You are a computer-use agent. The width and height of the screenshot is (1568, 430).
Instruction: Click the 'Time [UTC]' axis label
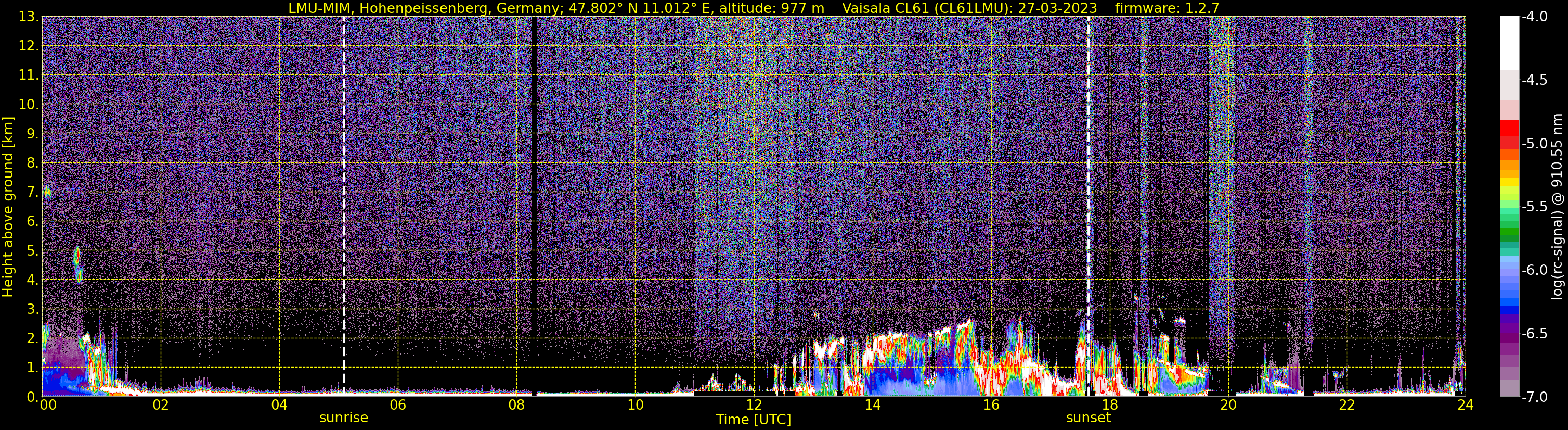754,420
